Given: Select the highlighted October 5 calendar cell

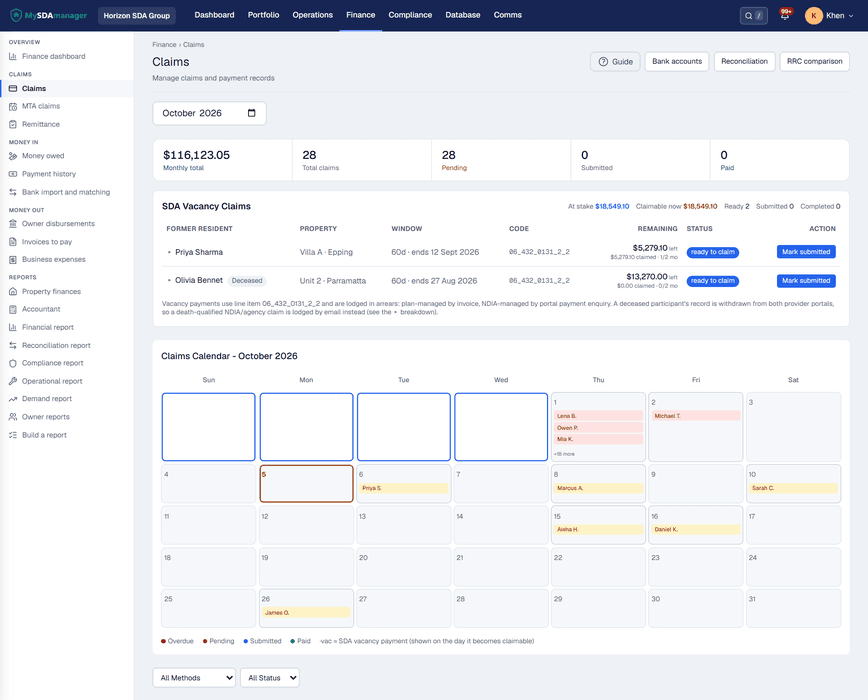Looking at the screenshot, I should [306, 484].
